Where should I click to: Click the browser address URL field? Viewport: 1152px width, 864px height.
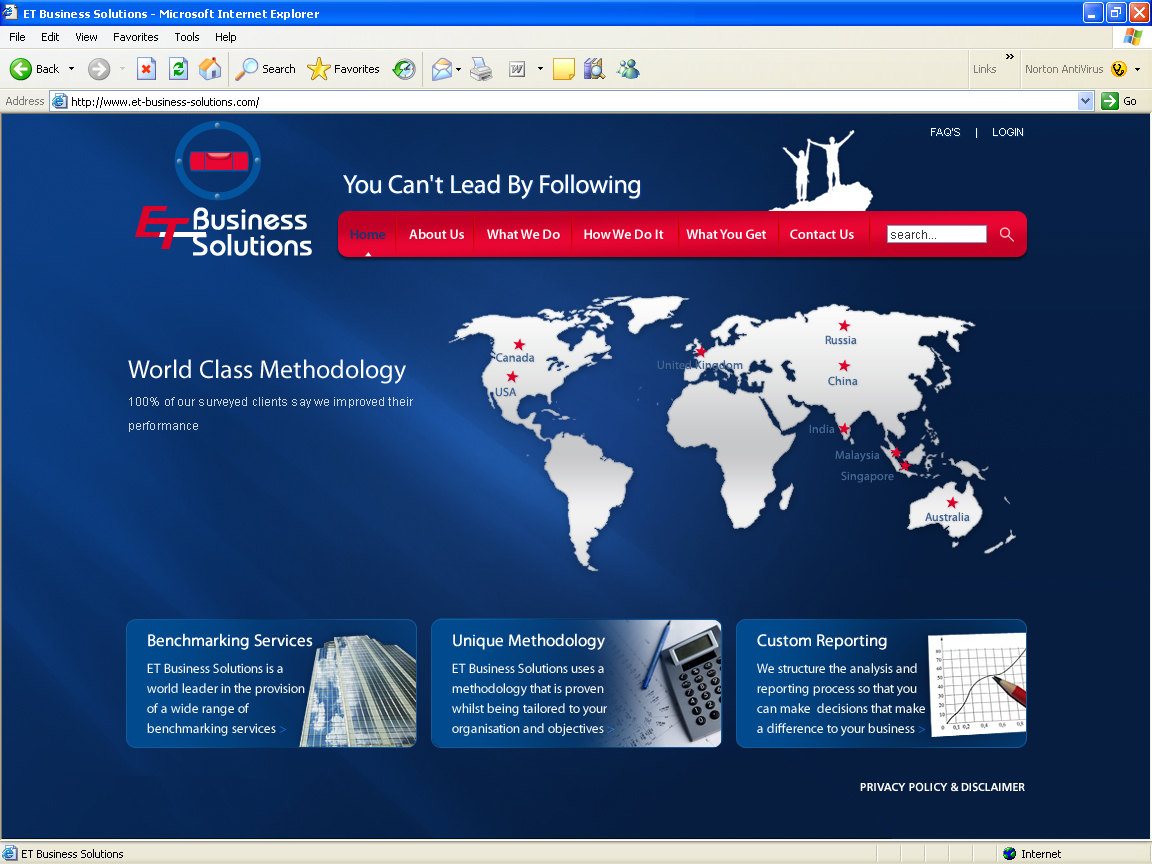click(566, 101)
